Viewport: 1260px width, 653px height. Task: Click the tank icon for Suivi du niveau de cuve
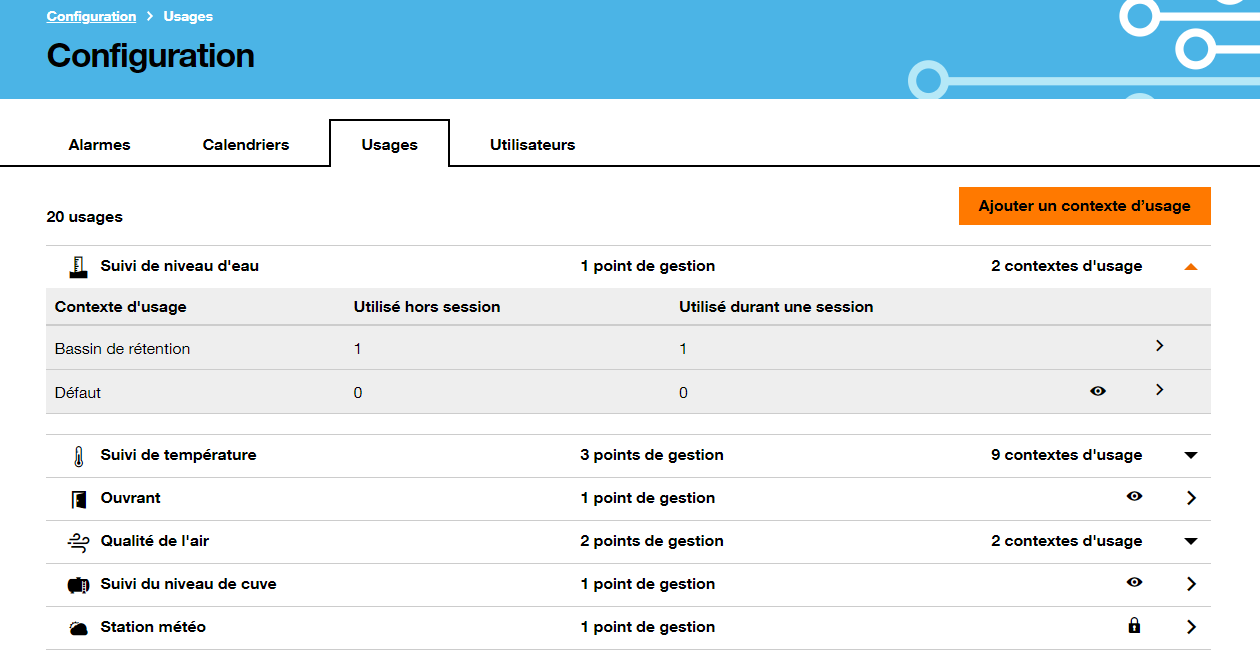pyautogui.click(x=76, y=584)
